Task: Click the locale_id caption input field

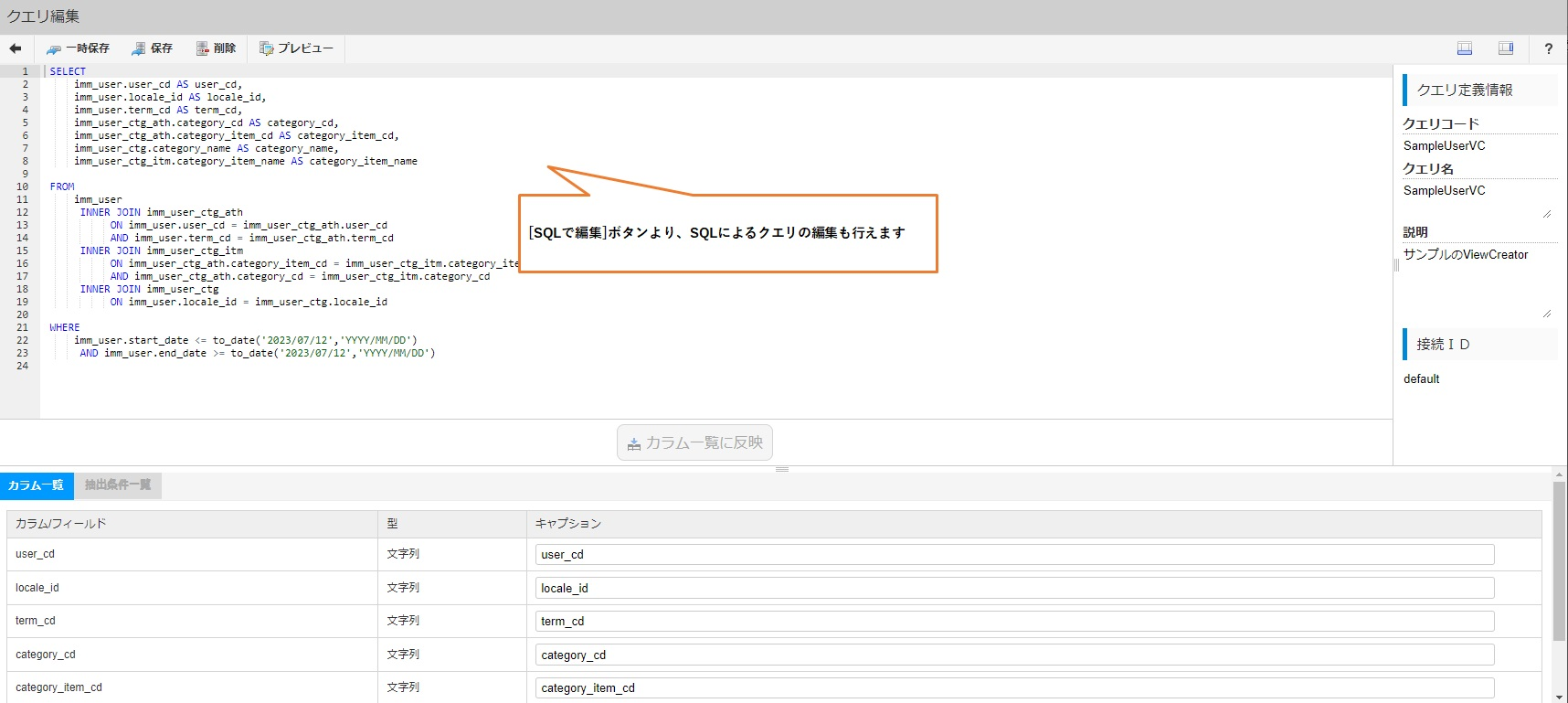Action: [1014, 588]
